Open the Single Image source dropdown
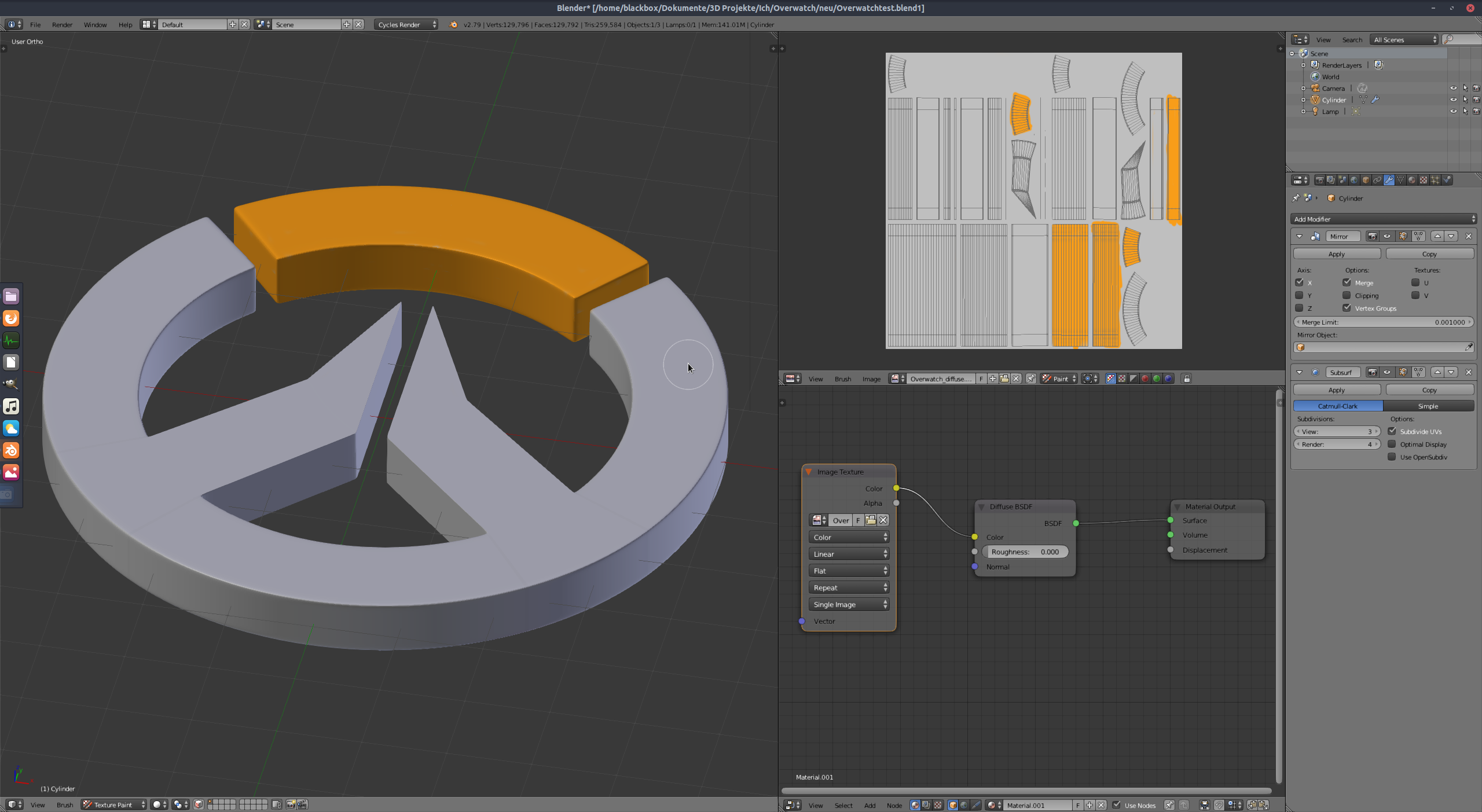 tap(849, 604)
